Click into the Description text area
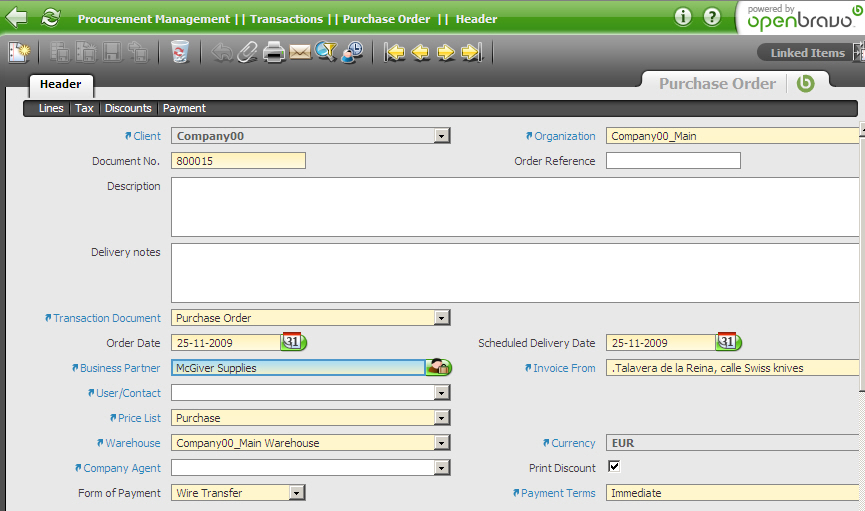865x511 pixels. 515,207
